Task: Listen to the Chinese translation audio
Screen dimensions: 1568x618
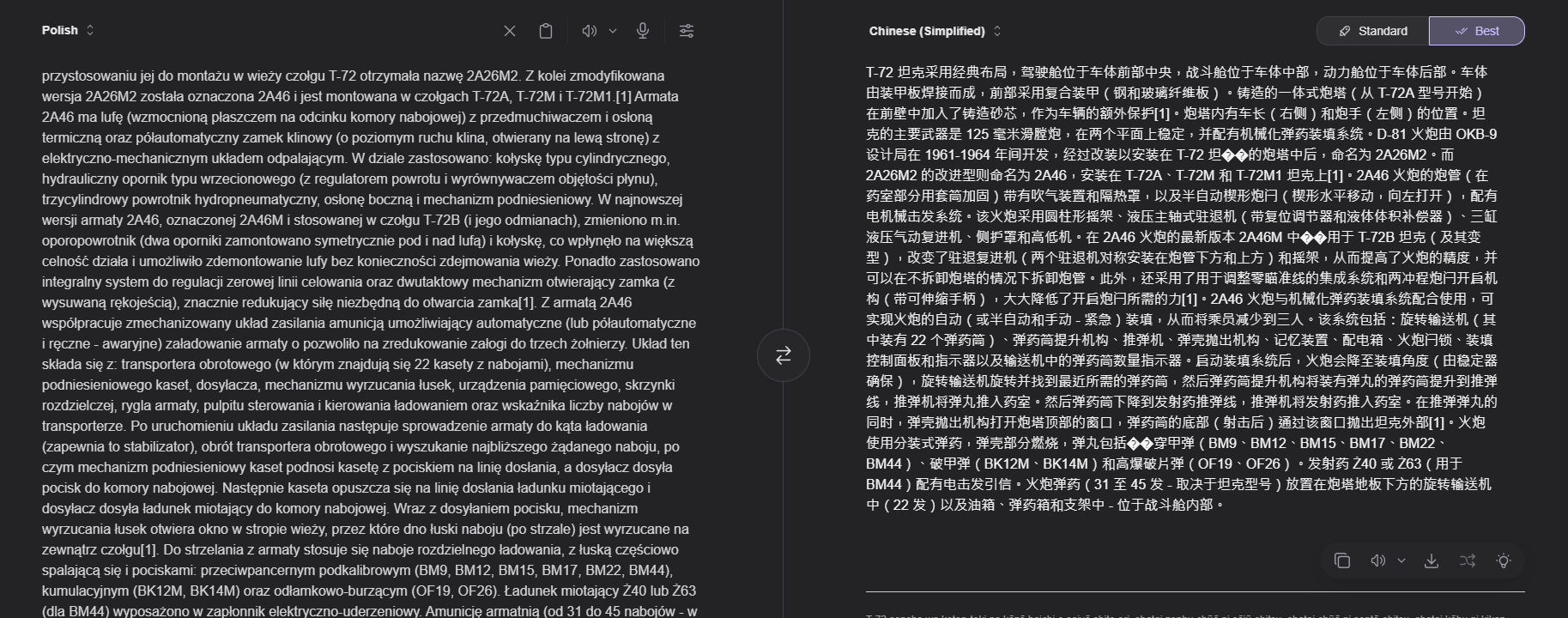Action: (1377, 560)
